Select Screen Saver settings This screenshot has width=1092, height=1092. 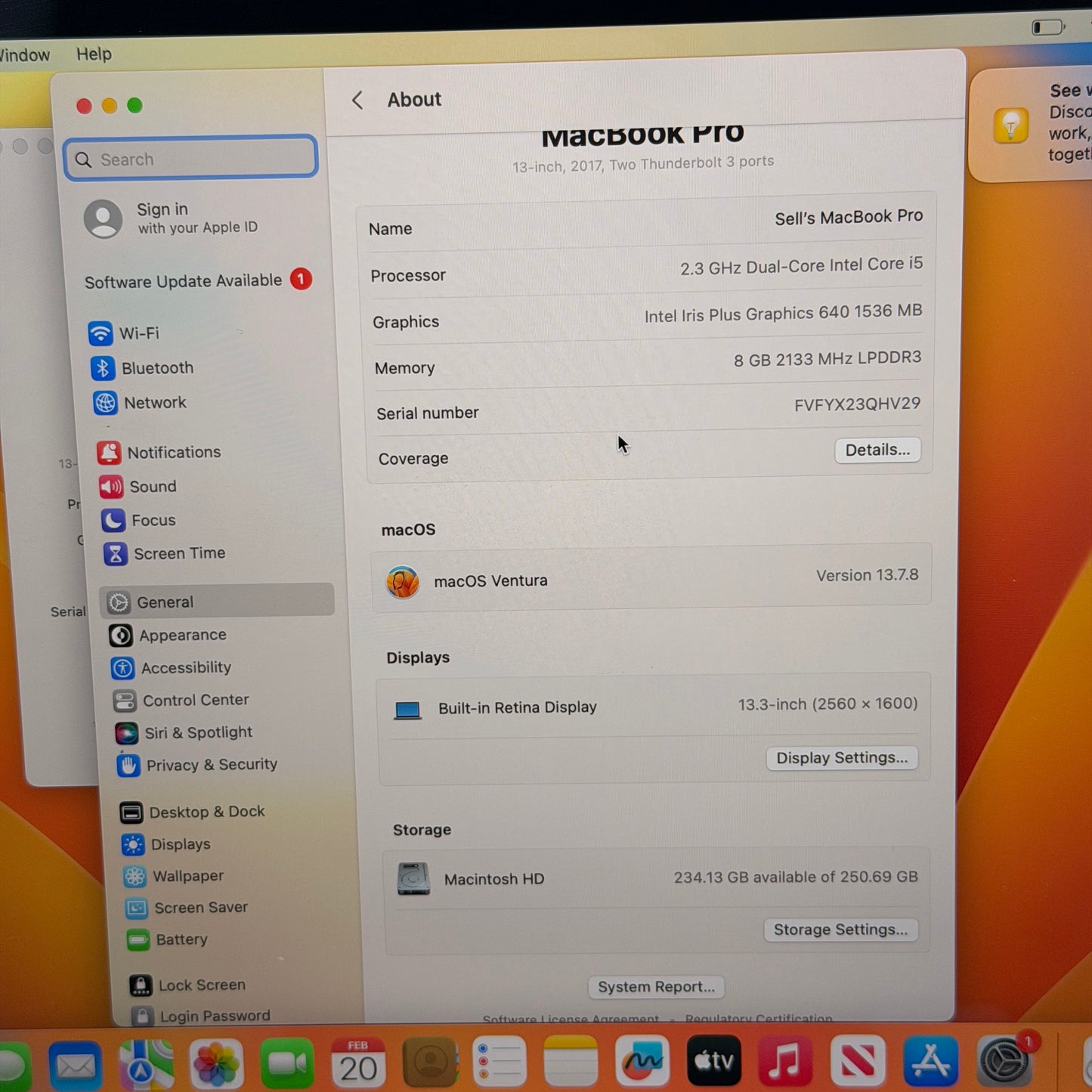click(187, 908)
